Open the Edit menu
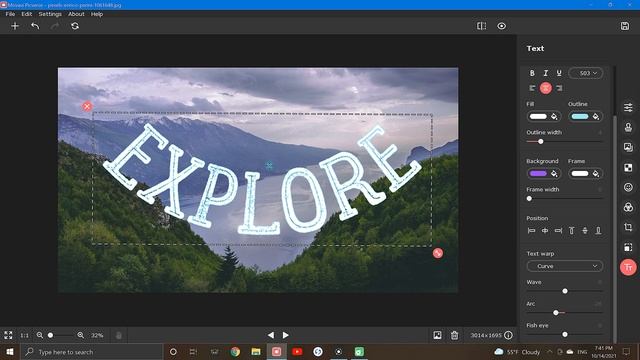The image size is (640, 360). 27,14
